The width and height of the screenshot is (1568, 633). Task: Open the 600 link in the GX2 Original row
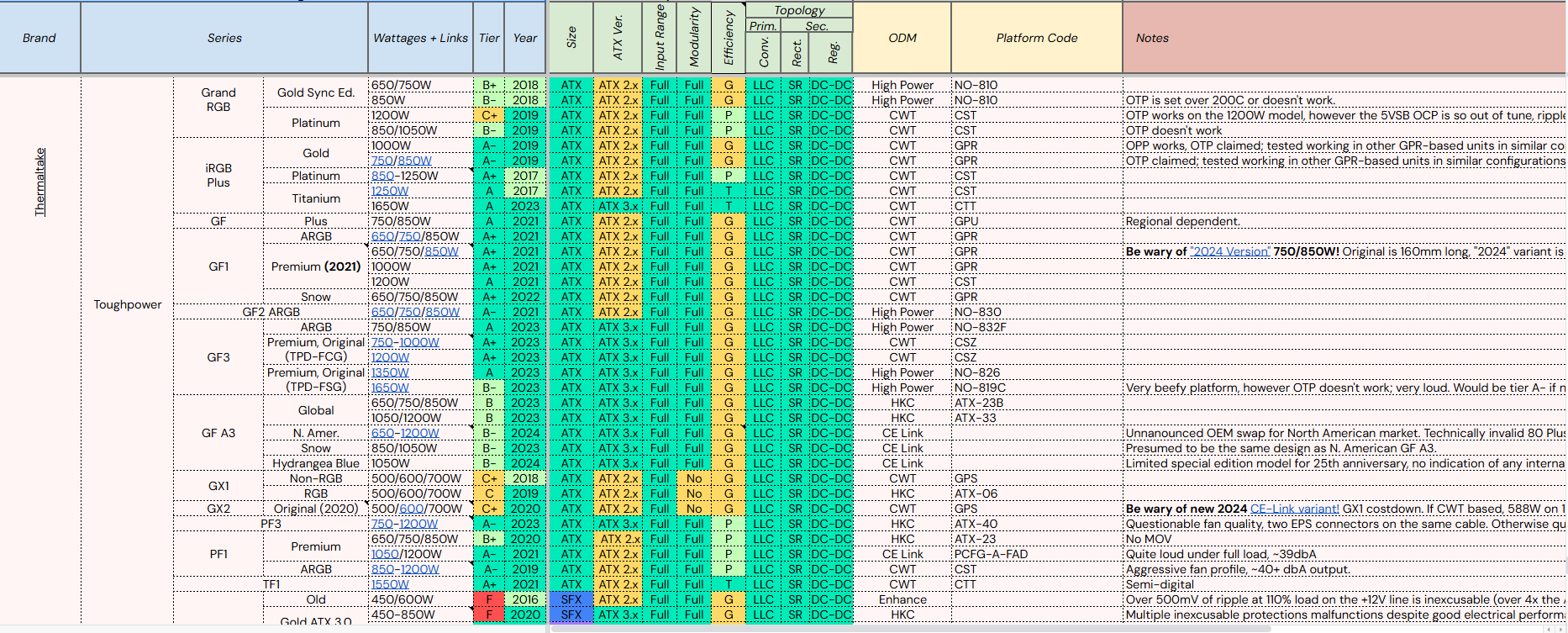point(411,509)
